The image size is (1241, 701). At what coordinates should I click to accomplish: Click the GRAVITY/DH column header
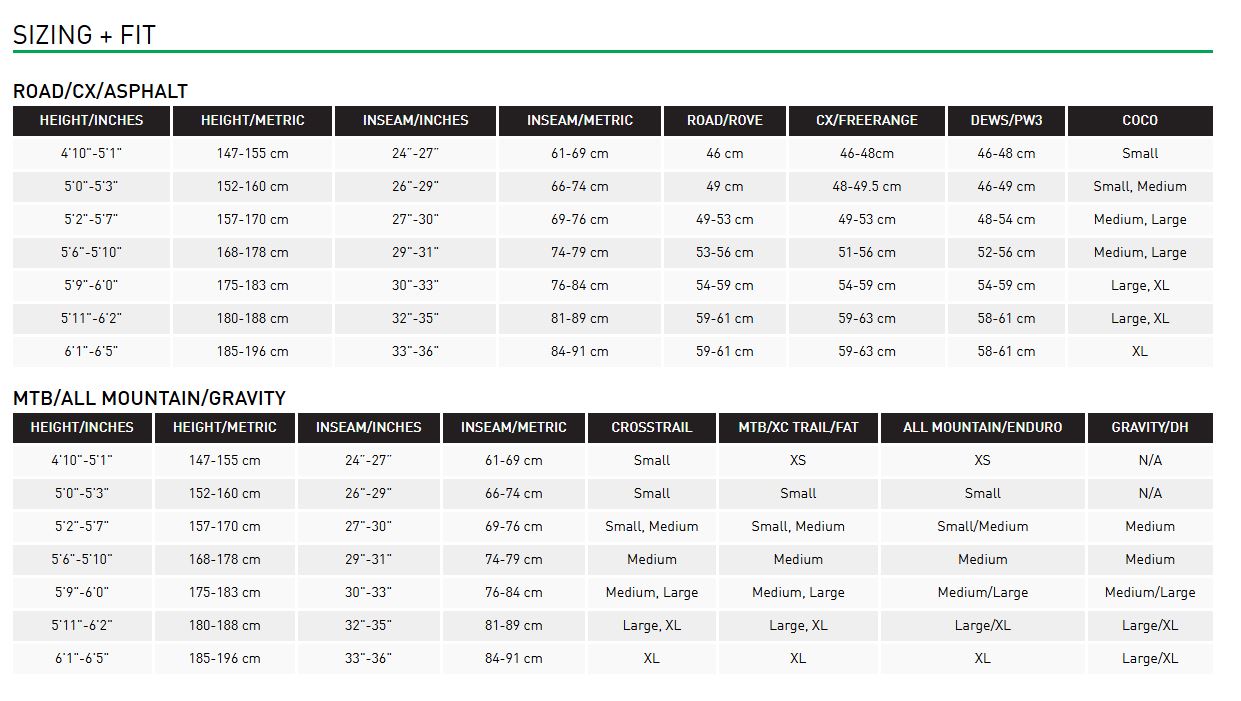tap(1149, 427)
